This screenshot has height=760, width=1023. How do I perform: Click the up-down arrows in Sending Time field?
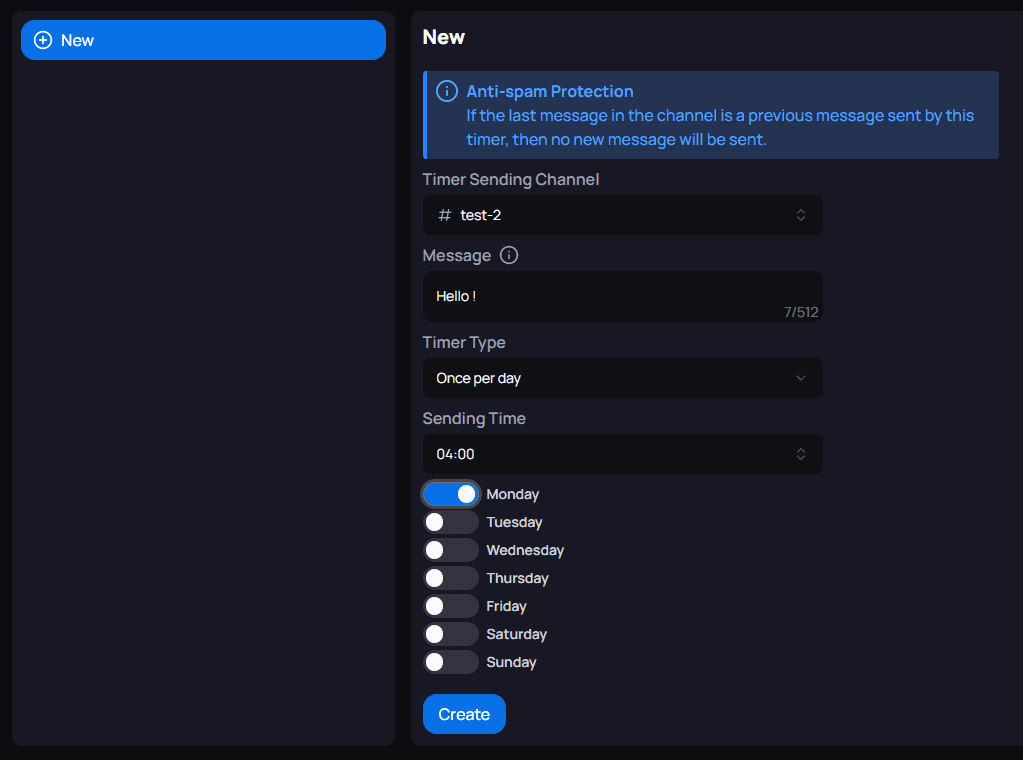coord(800,454)
